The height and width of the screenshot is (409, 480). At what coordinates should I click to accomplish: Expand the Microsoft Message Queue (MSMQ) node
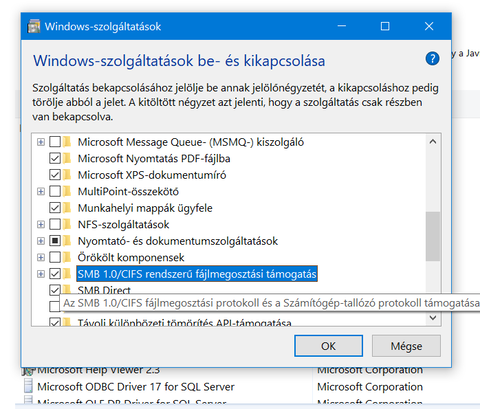[x=41, y=142]
